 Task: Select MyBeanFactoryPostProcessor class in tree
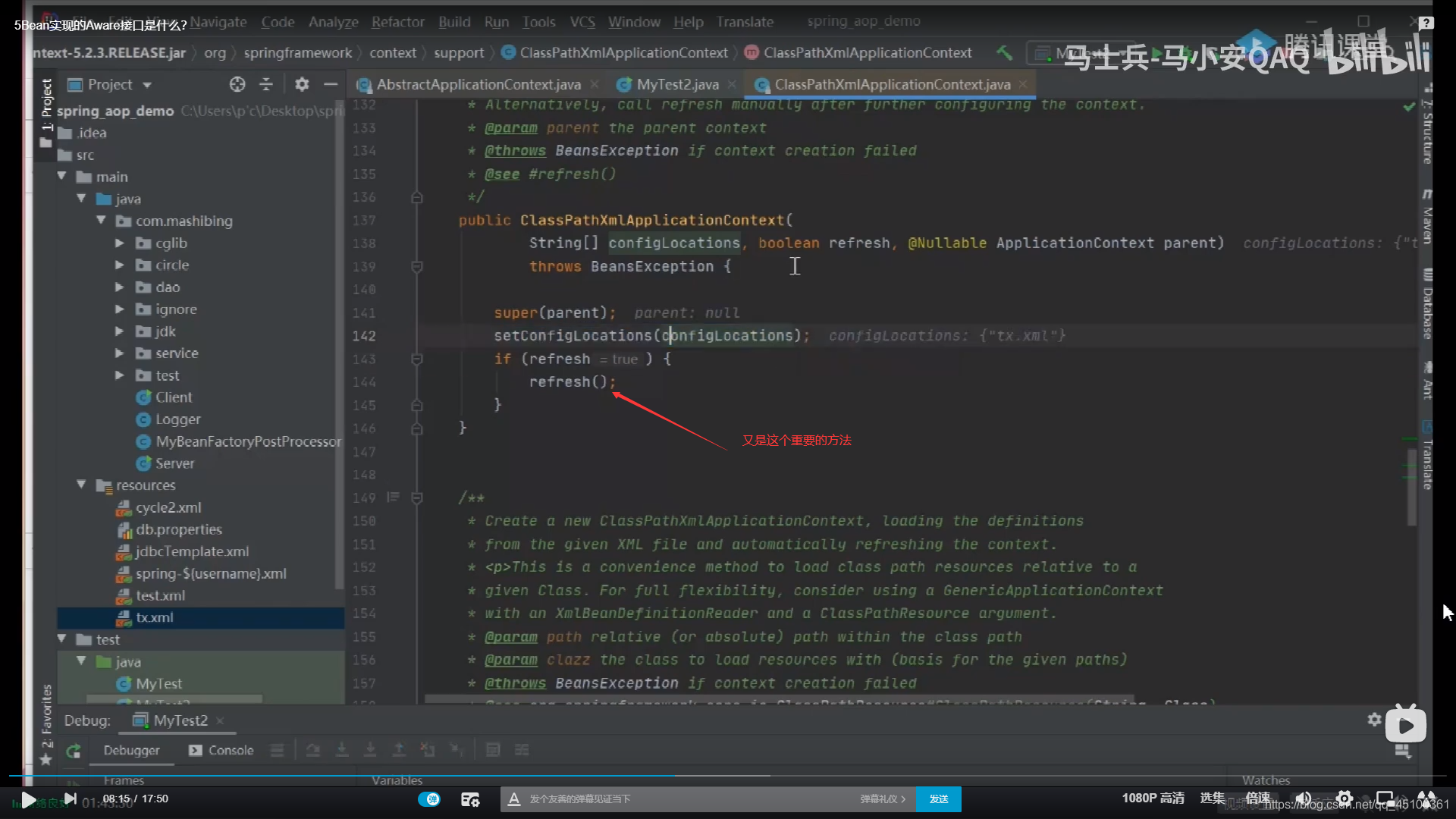coord(240,441)
